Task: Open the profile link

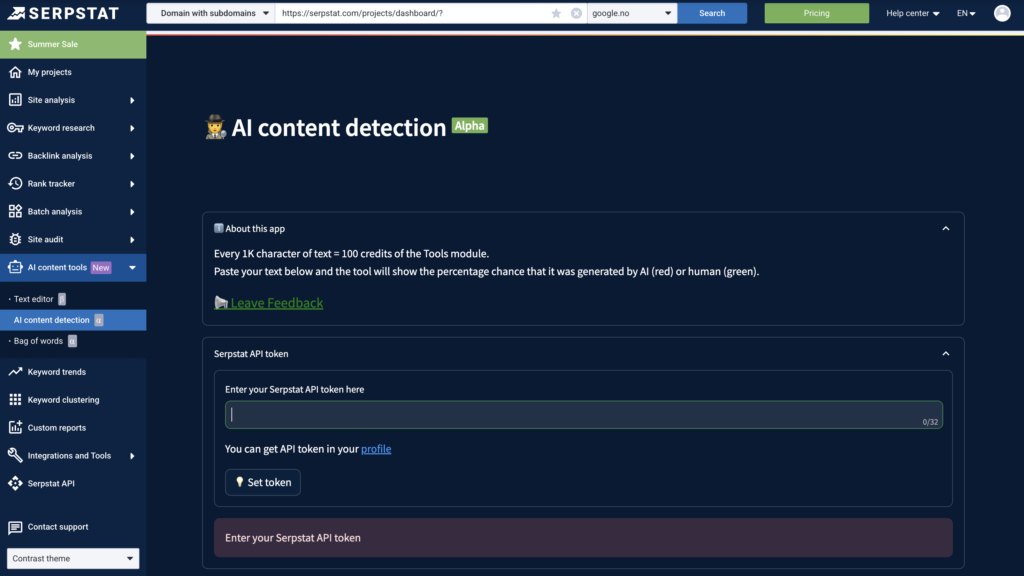Action: [x=376, y=449]
